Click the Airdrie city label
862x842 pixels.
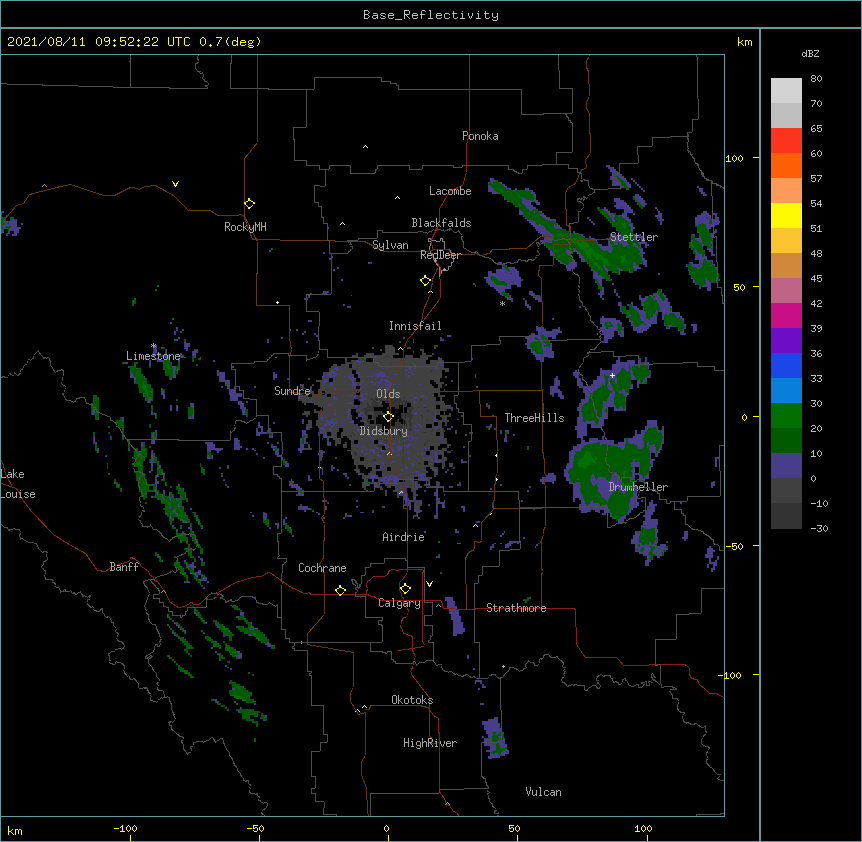[404, 537]
